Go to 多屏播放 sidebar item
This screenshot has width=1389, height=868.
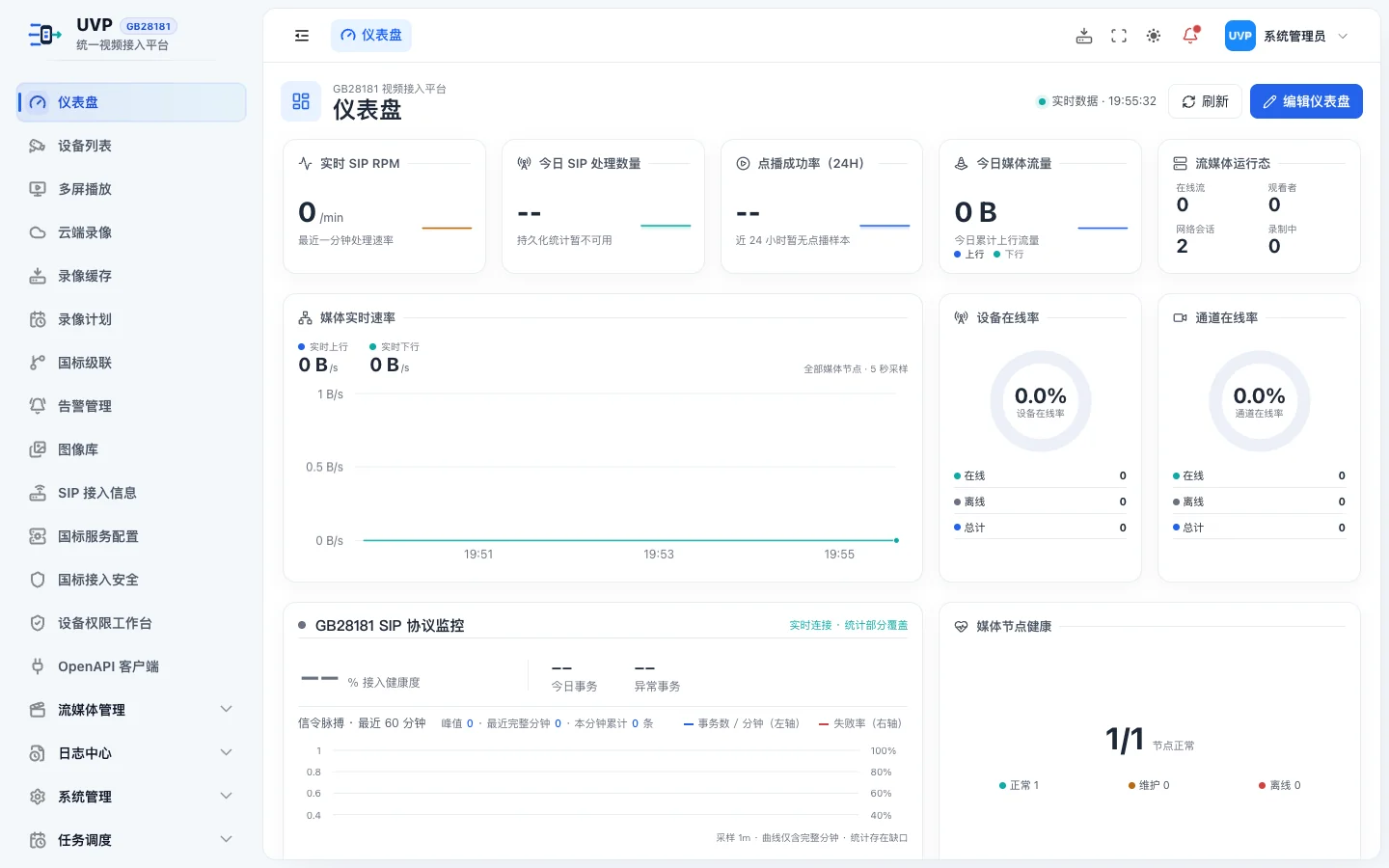click(x=132, y=189)
